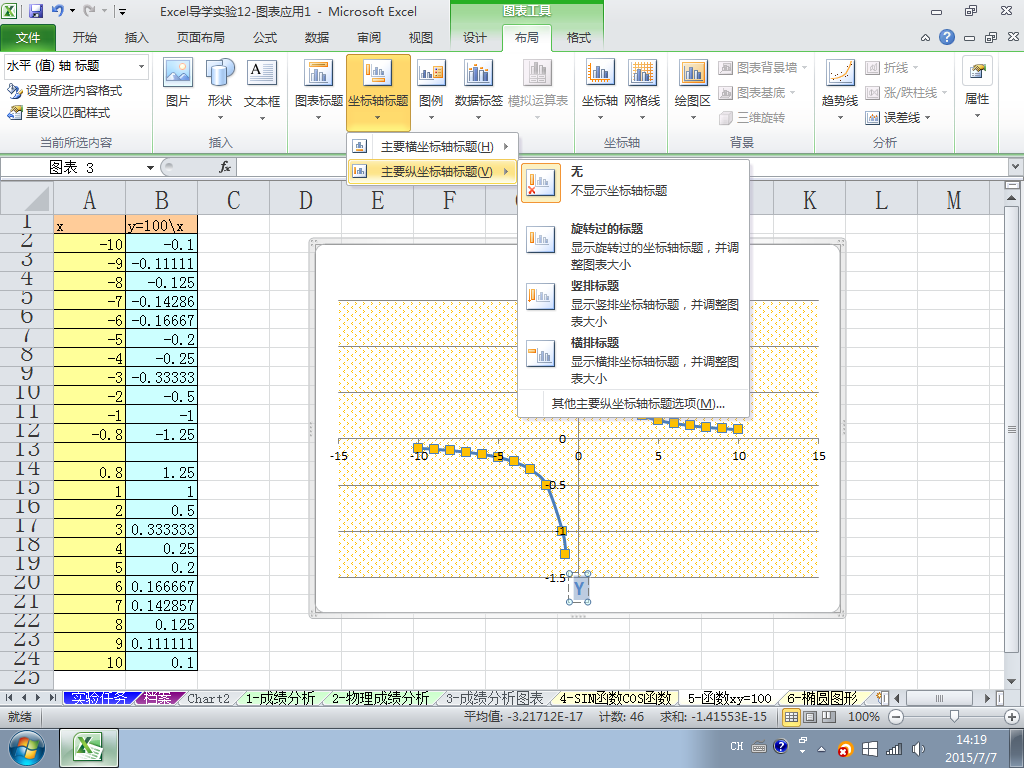1024x768 pixels.
Task: Open the Gridlines (网格线) menu
Action: click(x=642, y=89)
